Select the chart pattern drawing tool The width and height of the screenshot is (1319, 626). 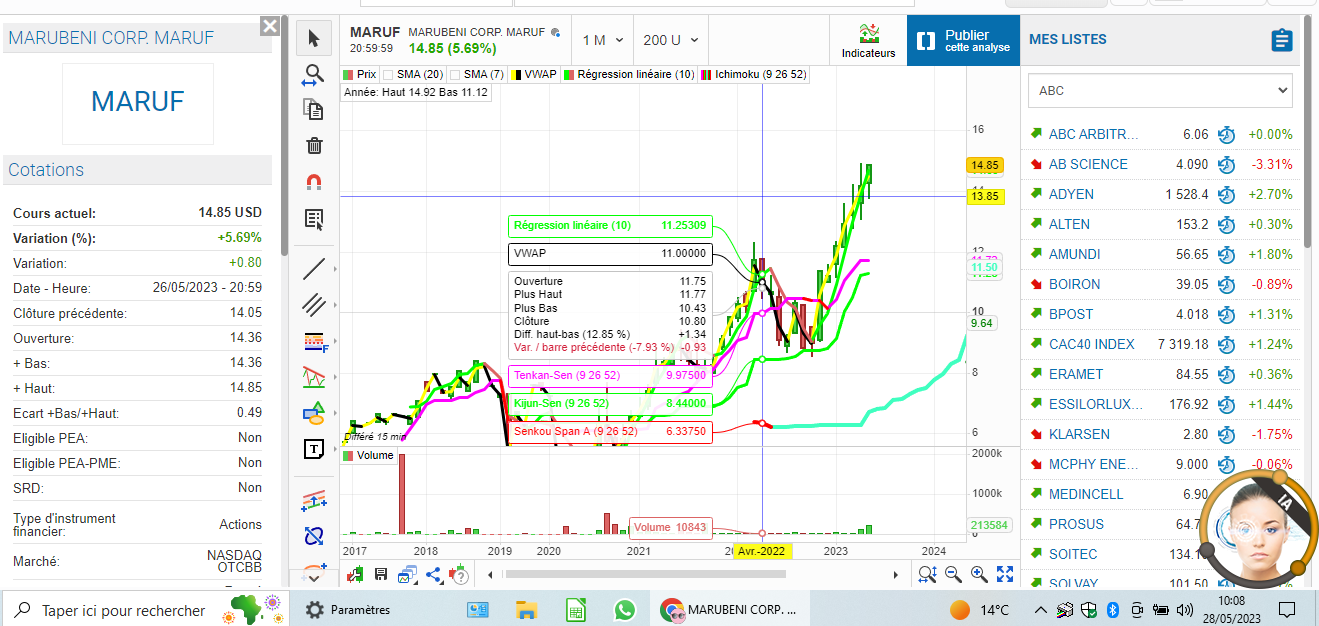pyautogui.click(x=314, y=377)
